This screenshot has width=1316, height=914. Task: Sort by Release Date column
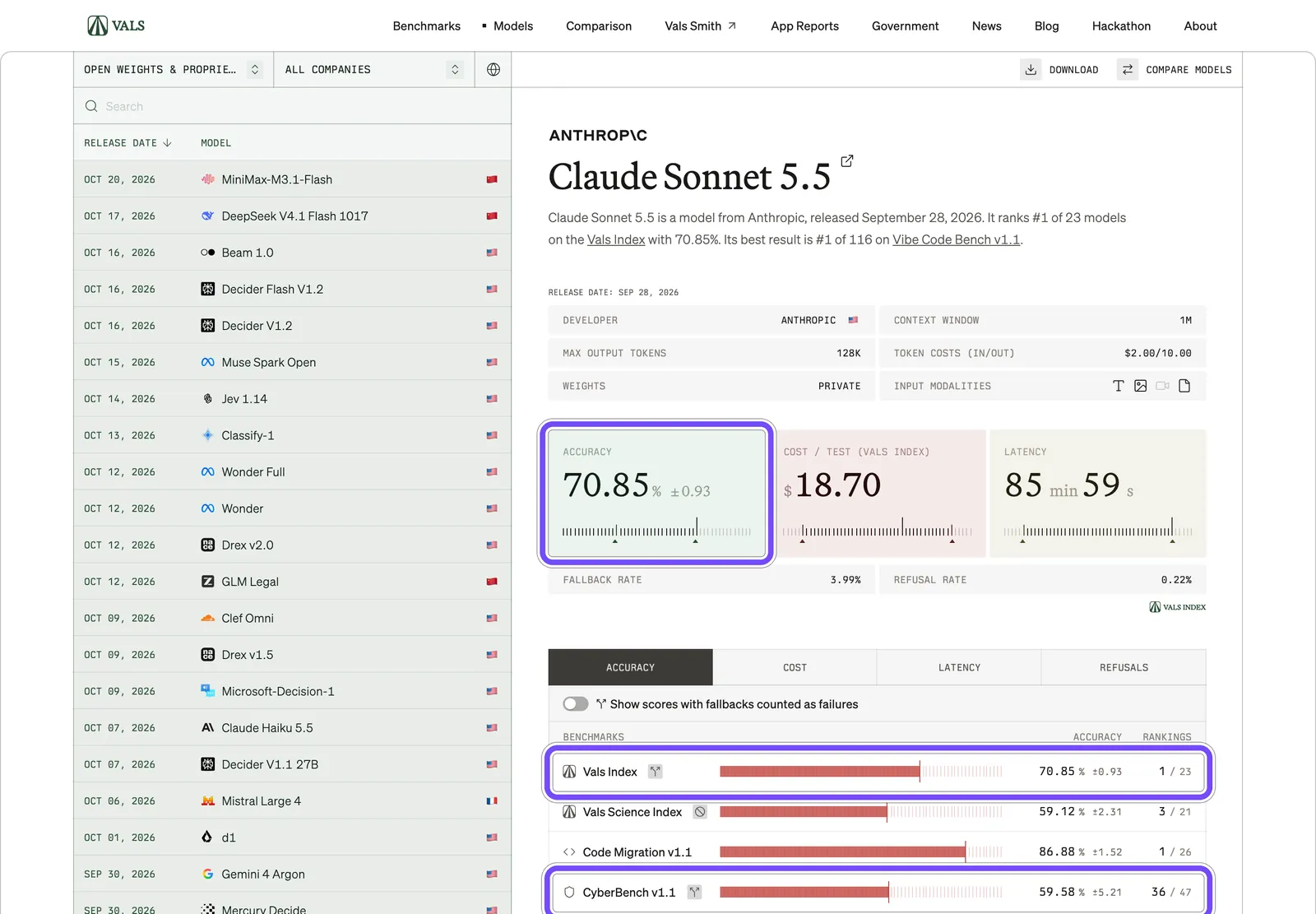[x=127, y=143]
